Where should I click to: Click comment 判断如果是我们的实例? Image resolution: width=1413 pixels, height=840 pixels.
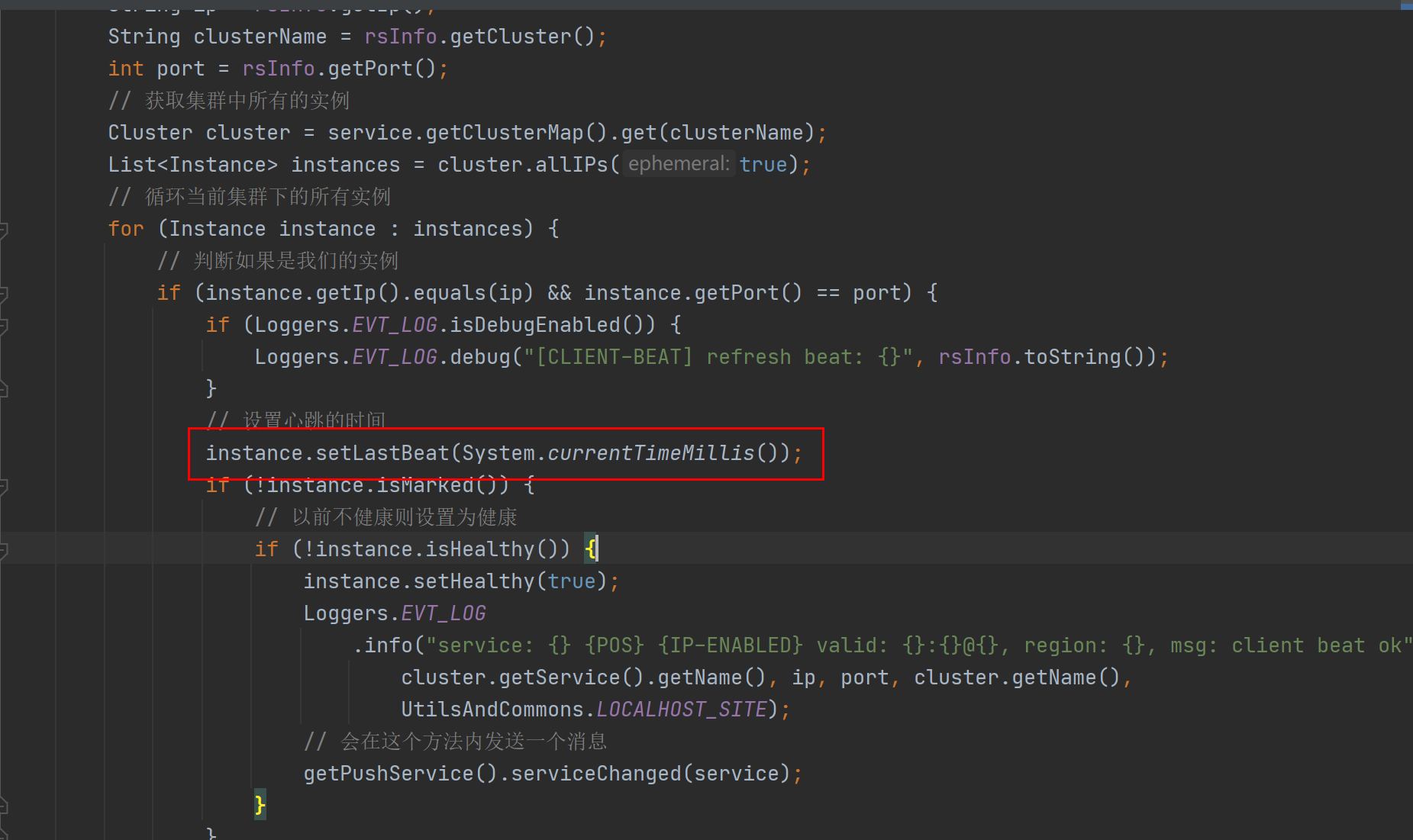coord(278,261)
